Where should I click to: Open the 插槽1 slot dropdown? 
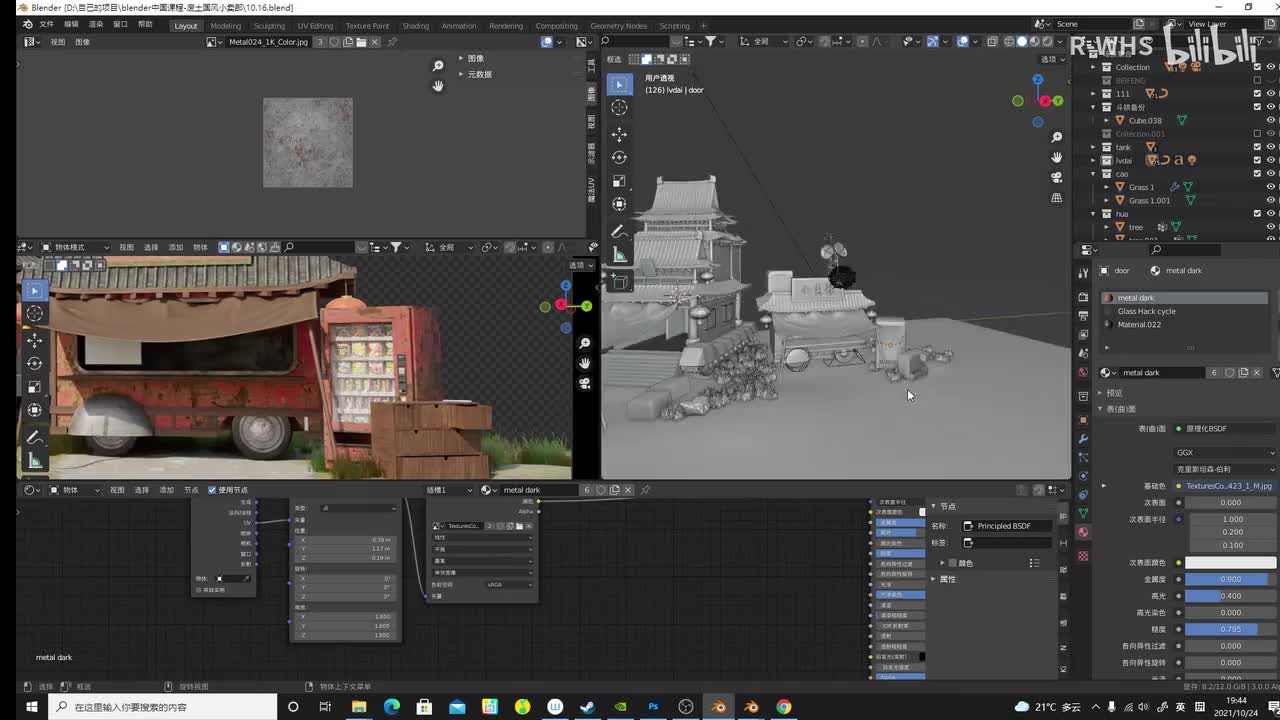point(449,490)
